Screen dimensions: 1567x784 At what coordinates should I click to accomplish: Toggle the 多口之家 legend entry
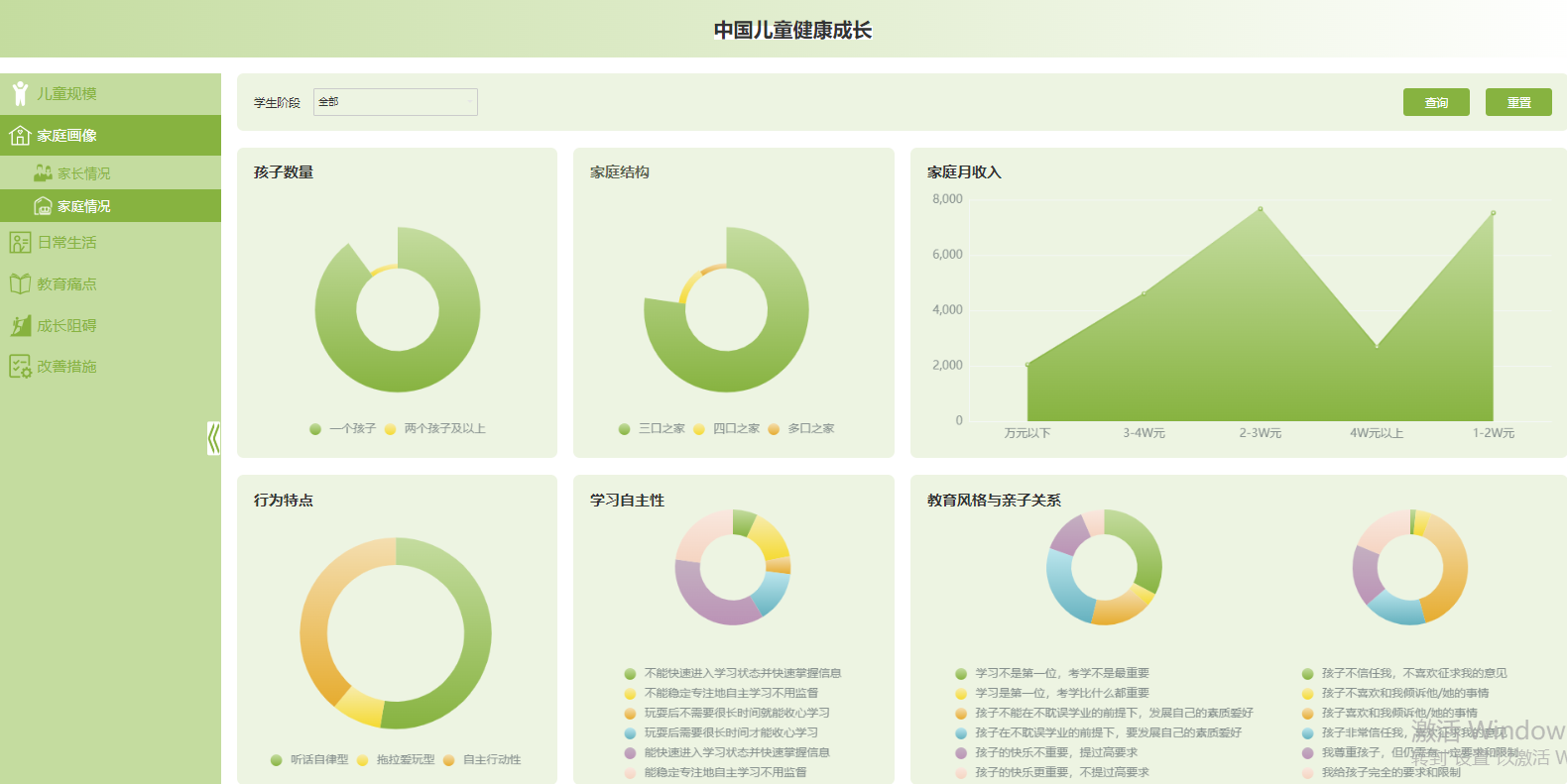pos(801,428)
